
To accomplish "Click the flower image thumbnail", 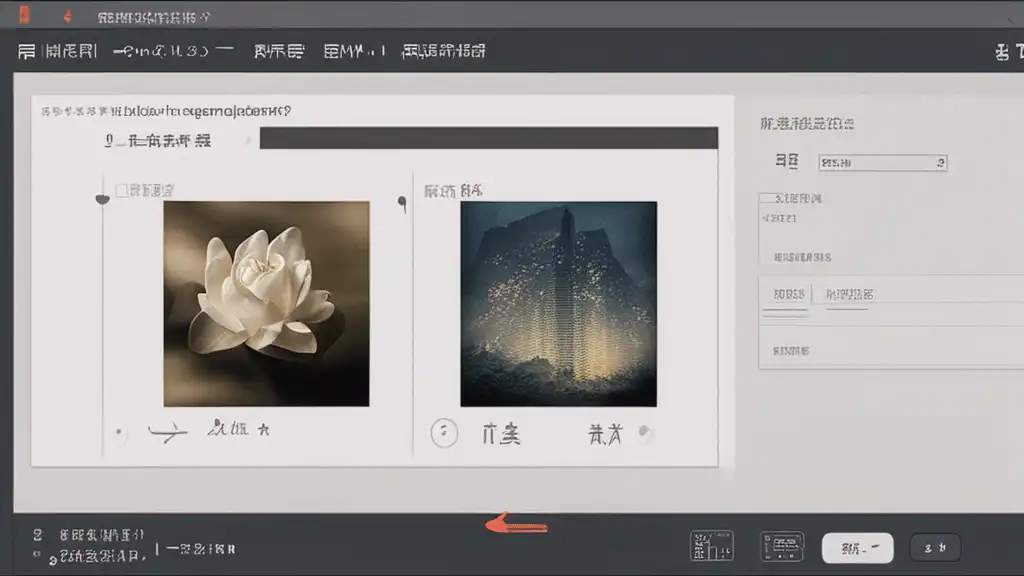I will 266,304.
